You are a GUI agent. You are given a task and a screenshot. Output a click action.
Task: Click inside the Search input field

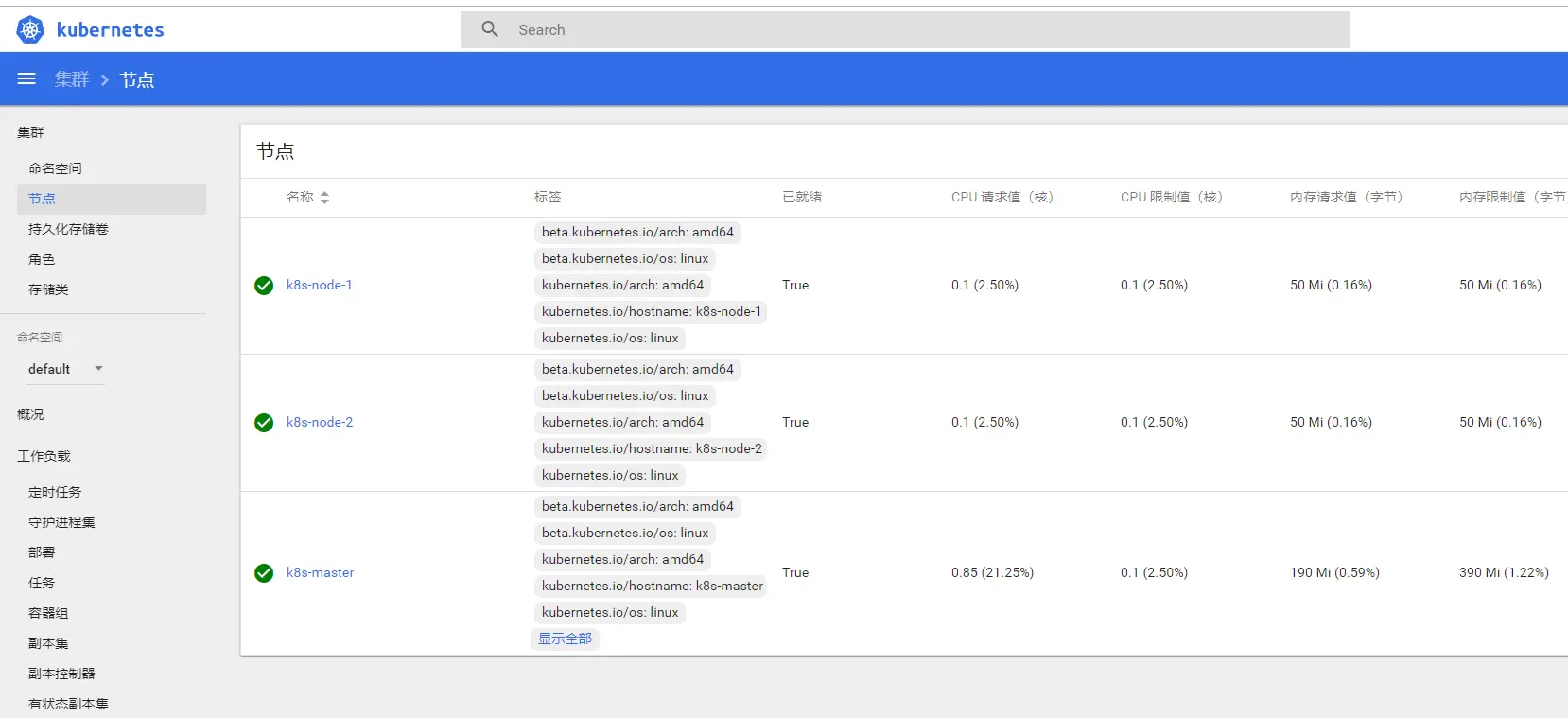[x=905, y=30]
